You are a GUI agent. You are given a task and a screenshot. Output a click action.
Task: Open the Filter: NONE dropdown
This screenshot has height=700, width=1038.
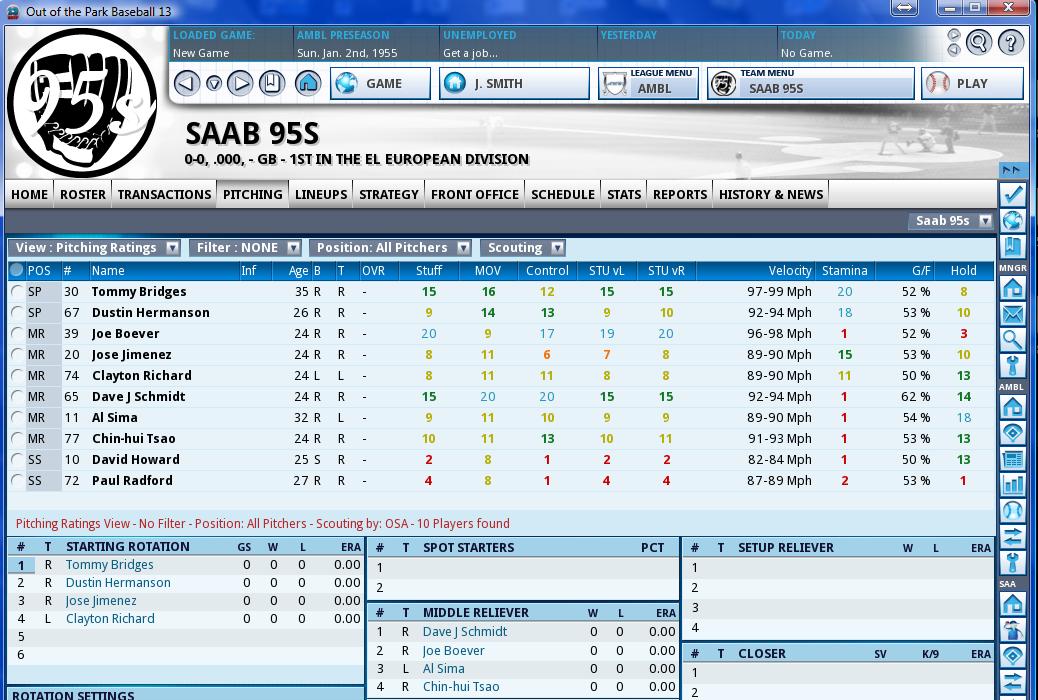click(x=245, y=248)
